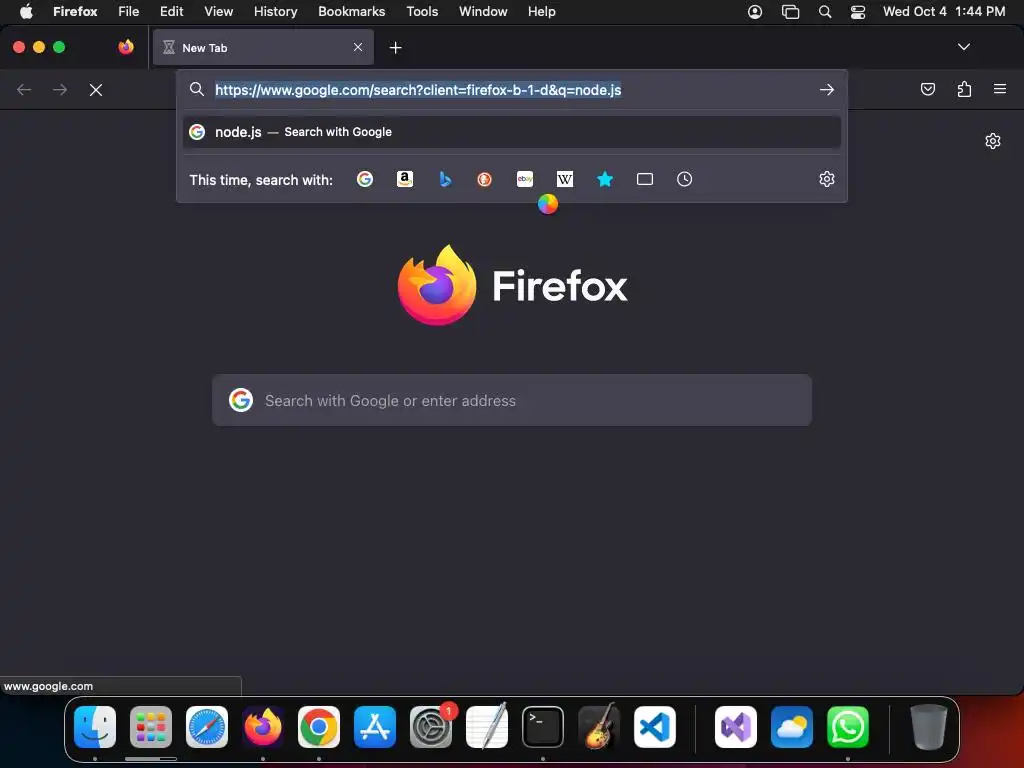Open Control Center in the menu bar
Image resolution: width=1024 pixels, height=768 pixels.
[858, 12]
